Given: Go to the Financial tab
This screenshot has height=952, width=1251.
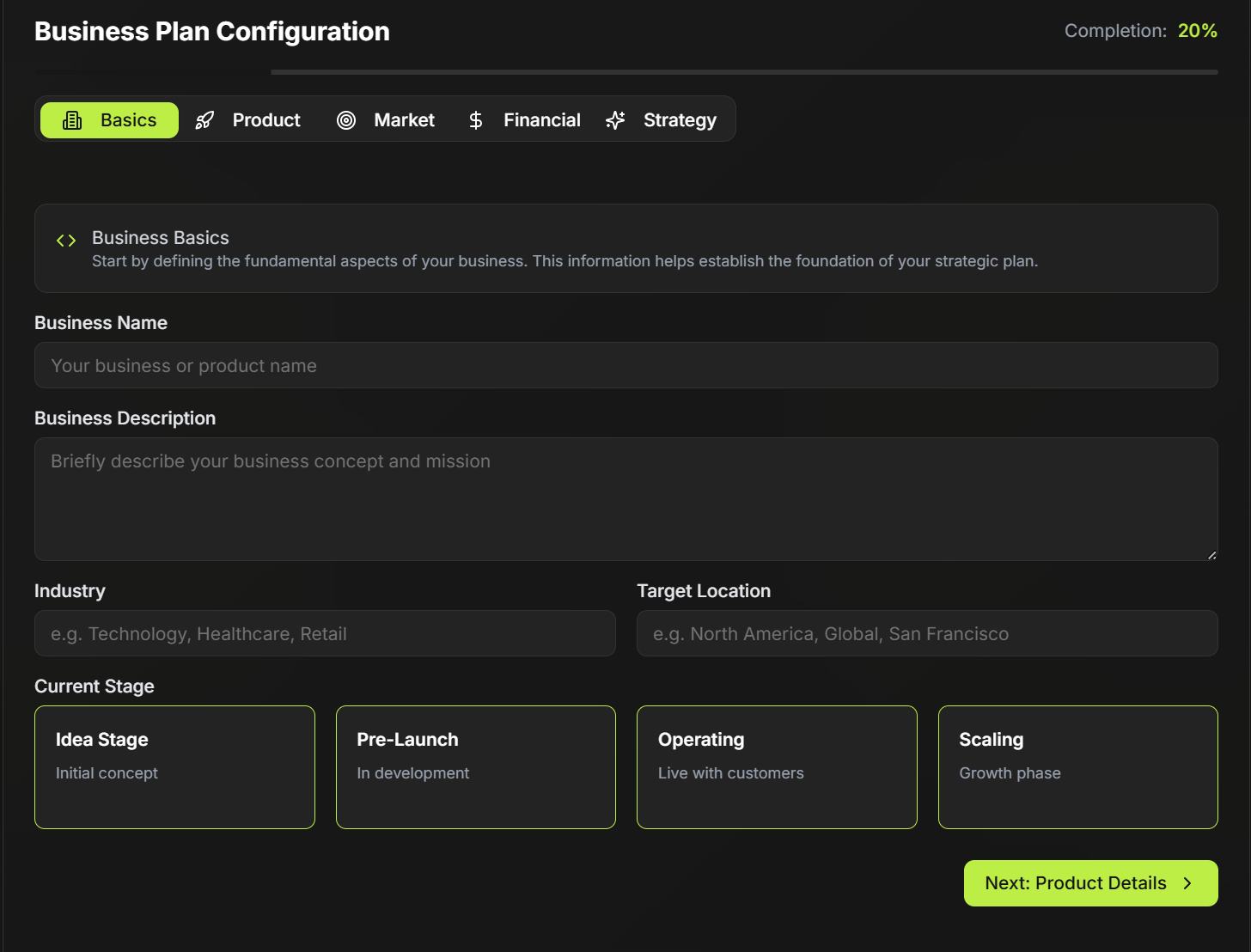Looking at the screenshot, I should (x=525, y=120).
